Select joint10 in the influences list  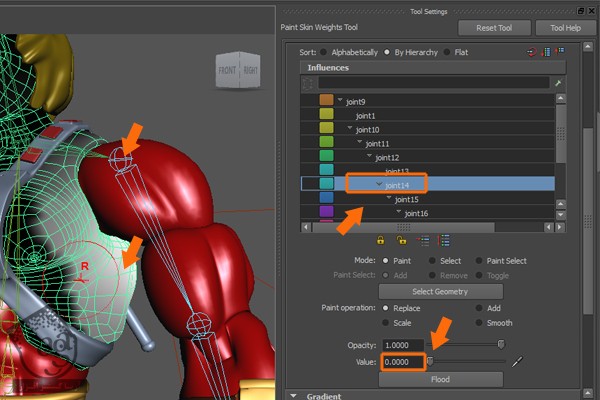pyautogui.click(x=368, y=130)
